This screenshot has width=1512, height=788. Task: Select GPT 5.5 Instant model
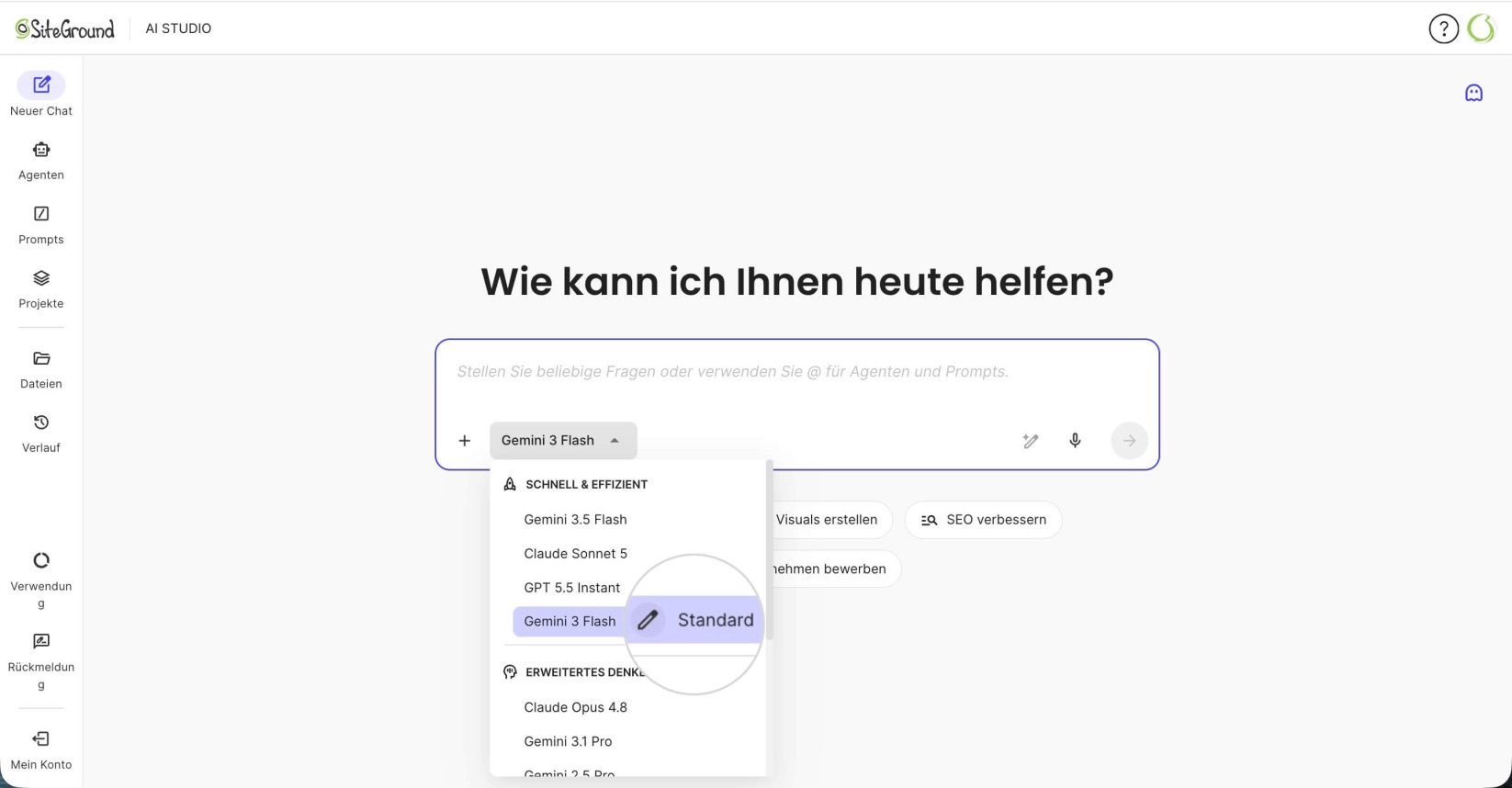[571, 588]
